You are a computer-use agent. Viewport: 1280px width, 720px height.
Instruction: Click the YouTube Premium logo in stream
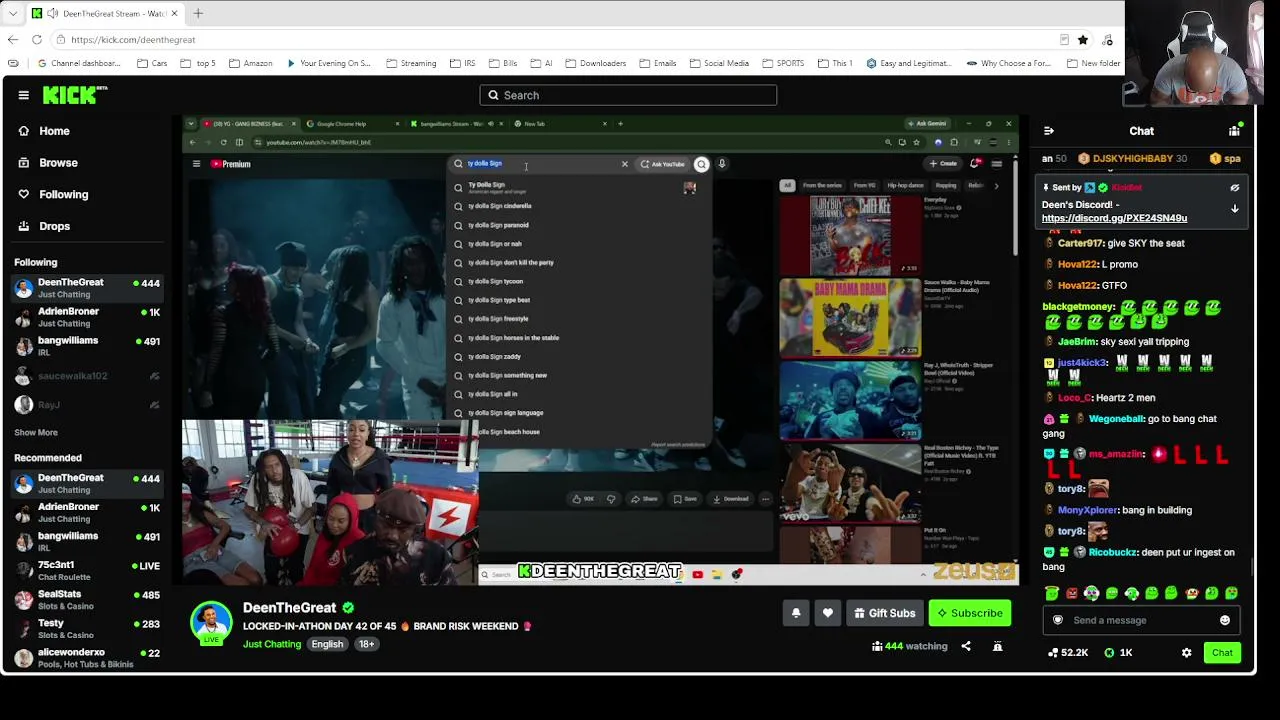pos(230,164)
